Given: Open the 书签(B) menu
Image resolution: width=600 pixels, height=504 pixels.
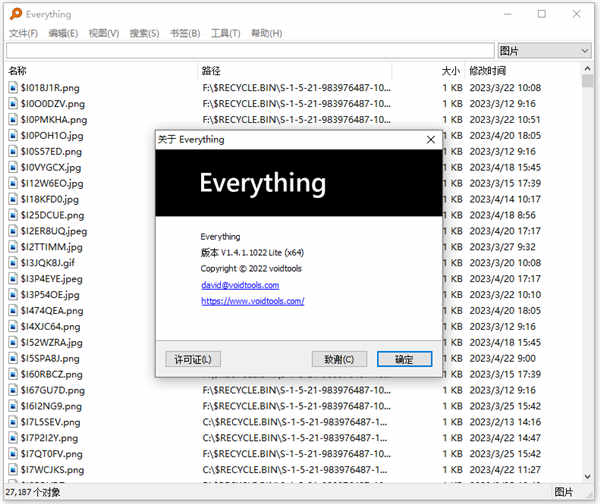Looking at the screenshot, I should tap(185, 33).
